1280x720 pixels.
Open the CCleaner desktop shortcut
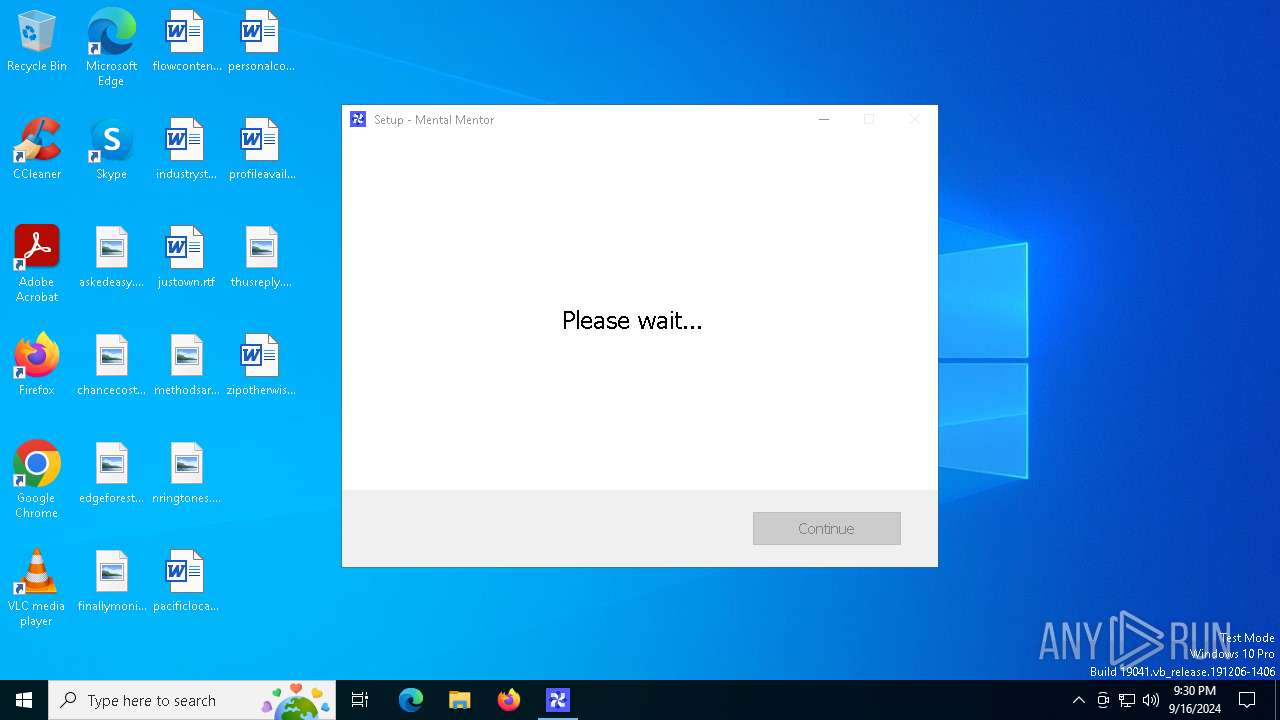click(37, 149)
